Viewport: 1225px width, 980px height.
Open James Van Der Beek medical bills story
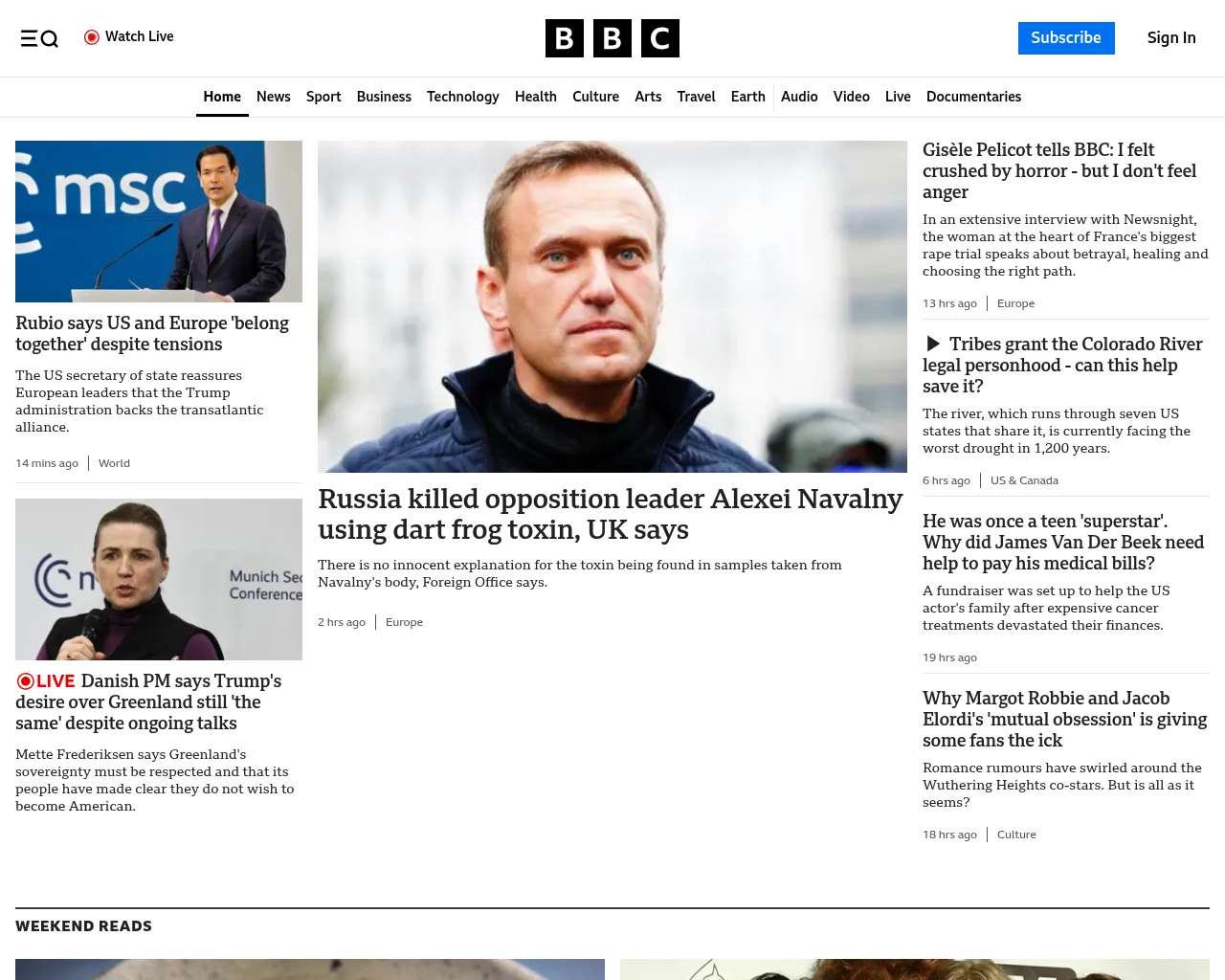pyautogui.click(x=1062, y=542)
